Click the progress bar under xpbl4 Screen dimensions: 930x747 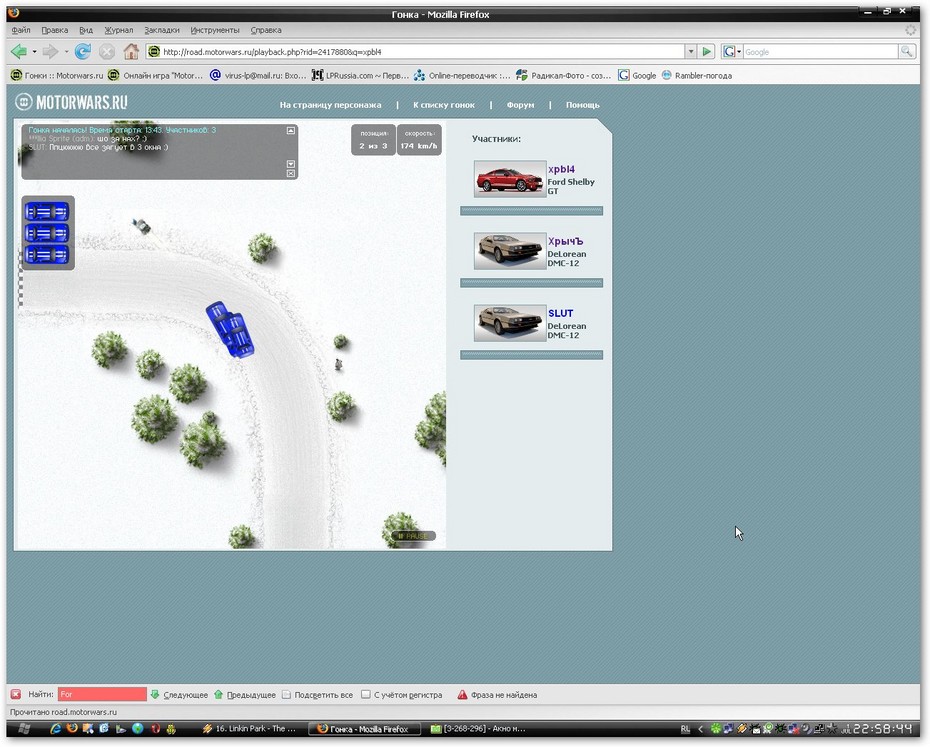click(531, 211)
